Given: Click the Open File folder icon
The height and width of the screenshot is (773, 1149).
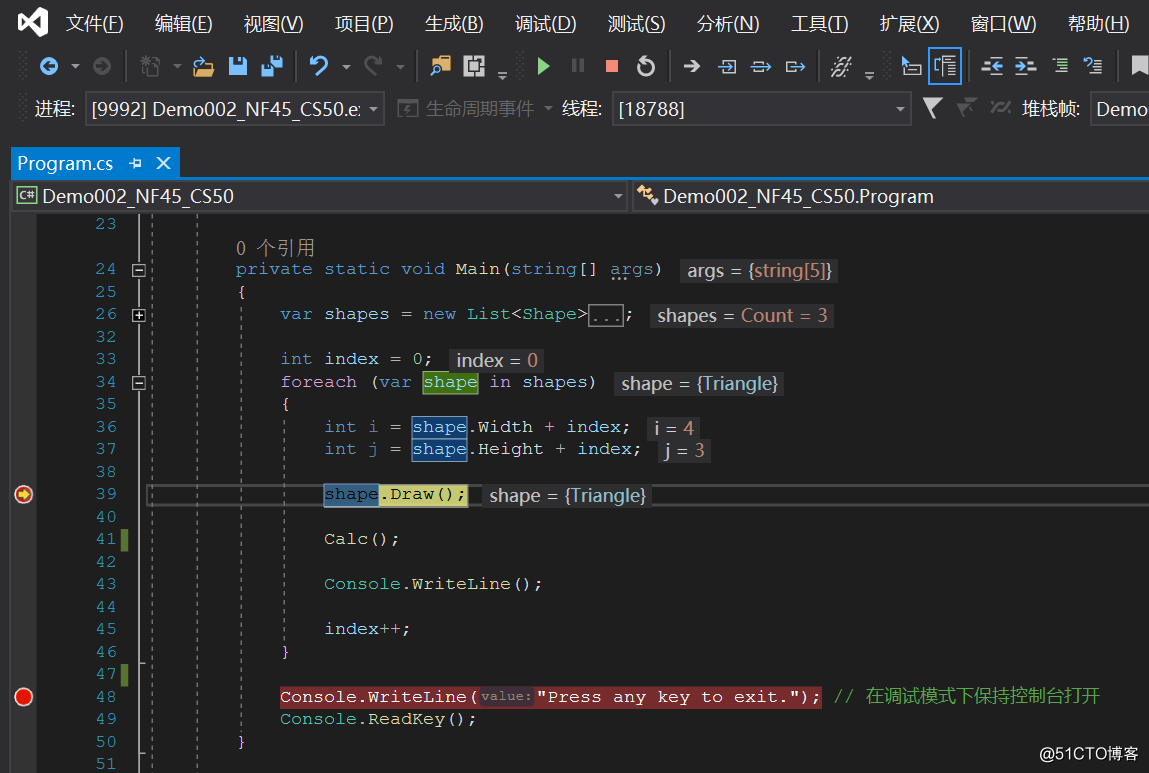Looking at the screenshot, I should (203, 67).
